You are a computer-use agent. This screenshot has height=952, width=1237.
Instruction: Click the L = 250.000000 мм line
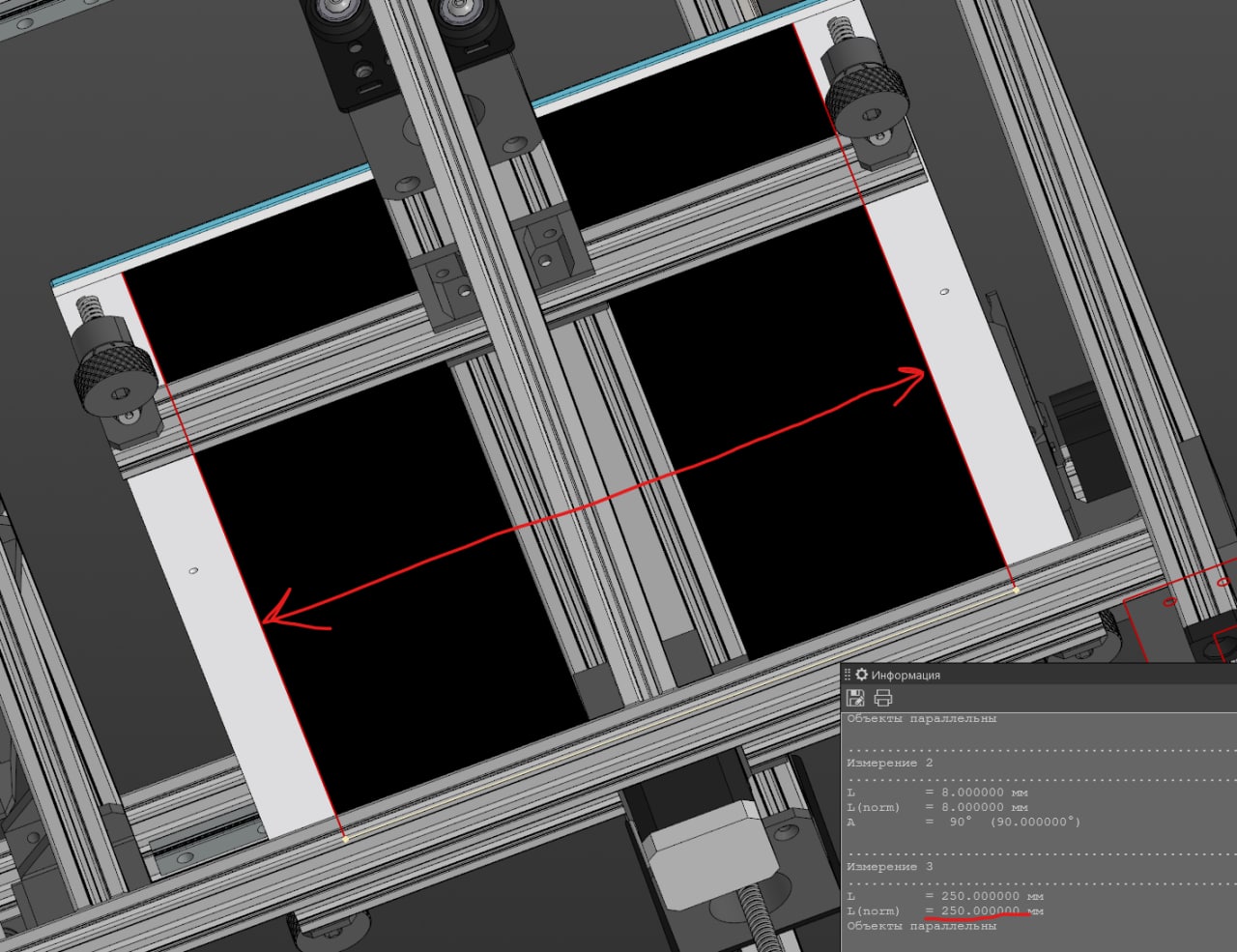[x=945, y=896]
